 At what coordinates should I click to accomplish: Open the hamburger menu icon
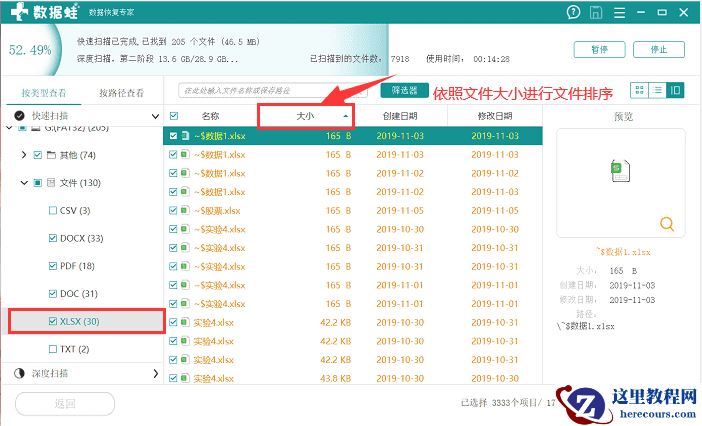[x=619, y=13]
